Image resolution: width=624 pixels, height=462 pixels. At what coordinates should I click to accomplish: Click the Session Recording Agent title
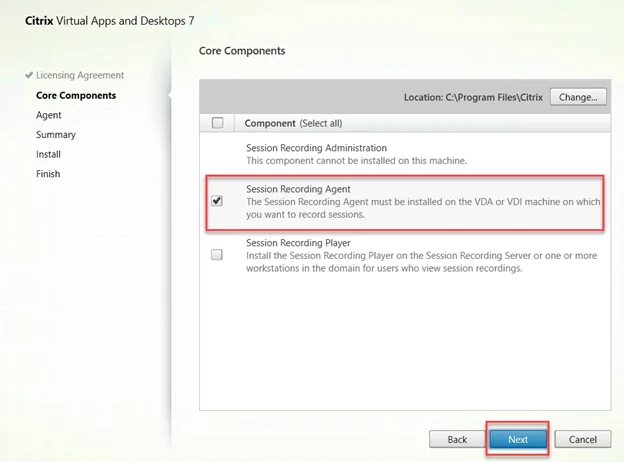[x=298, y=189]
